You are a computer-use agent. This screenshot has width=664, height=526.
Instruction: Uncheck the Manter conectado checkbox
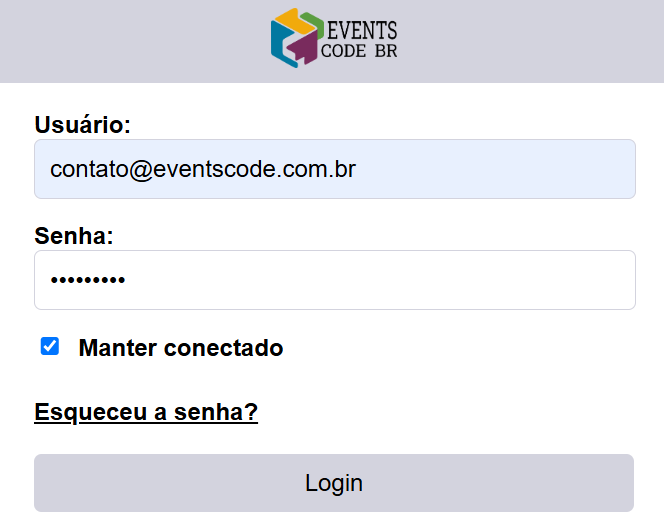coord(50,346)
